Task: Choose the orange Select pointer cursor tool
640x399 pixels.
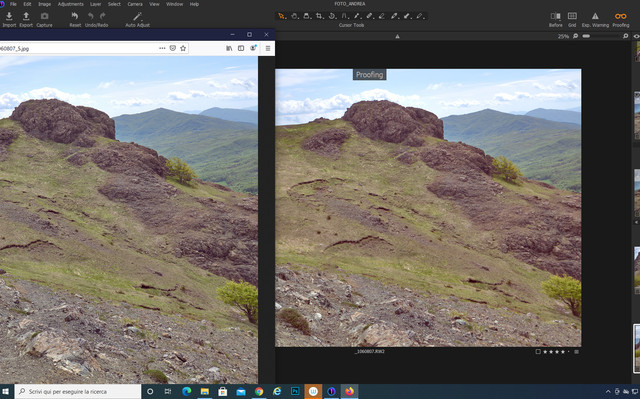Action: click(282, 16)
